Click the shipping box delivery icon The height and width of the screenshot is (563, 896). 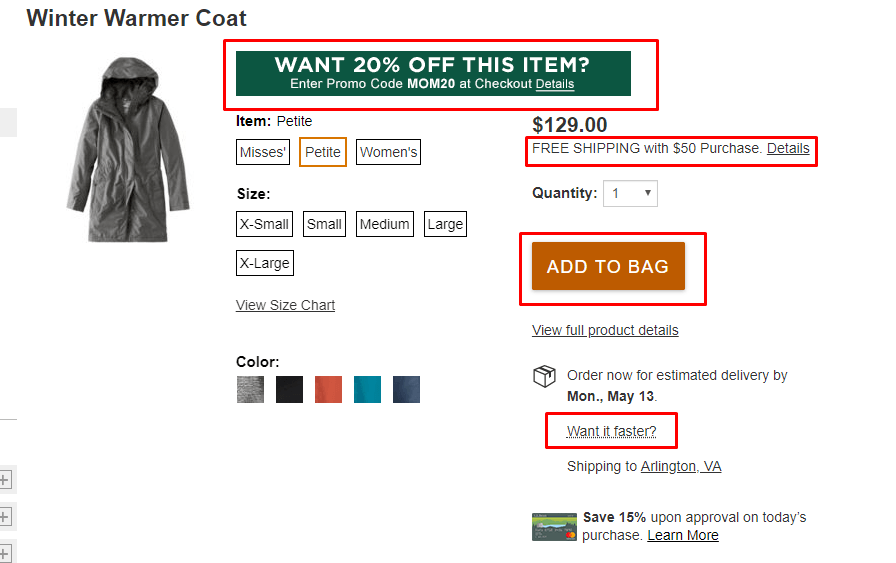pos(544,377)
